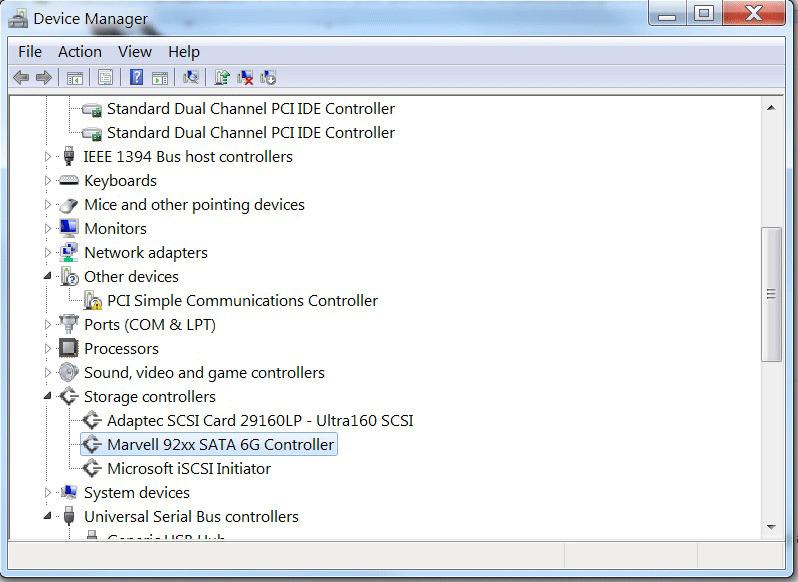The height and width of the screenshot is (582, 798).
Task: Click the Network adapters icon
Action: pyautogui.click(x=69, y=252)
